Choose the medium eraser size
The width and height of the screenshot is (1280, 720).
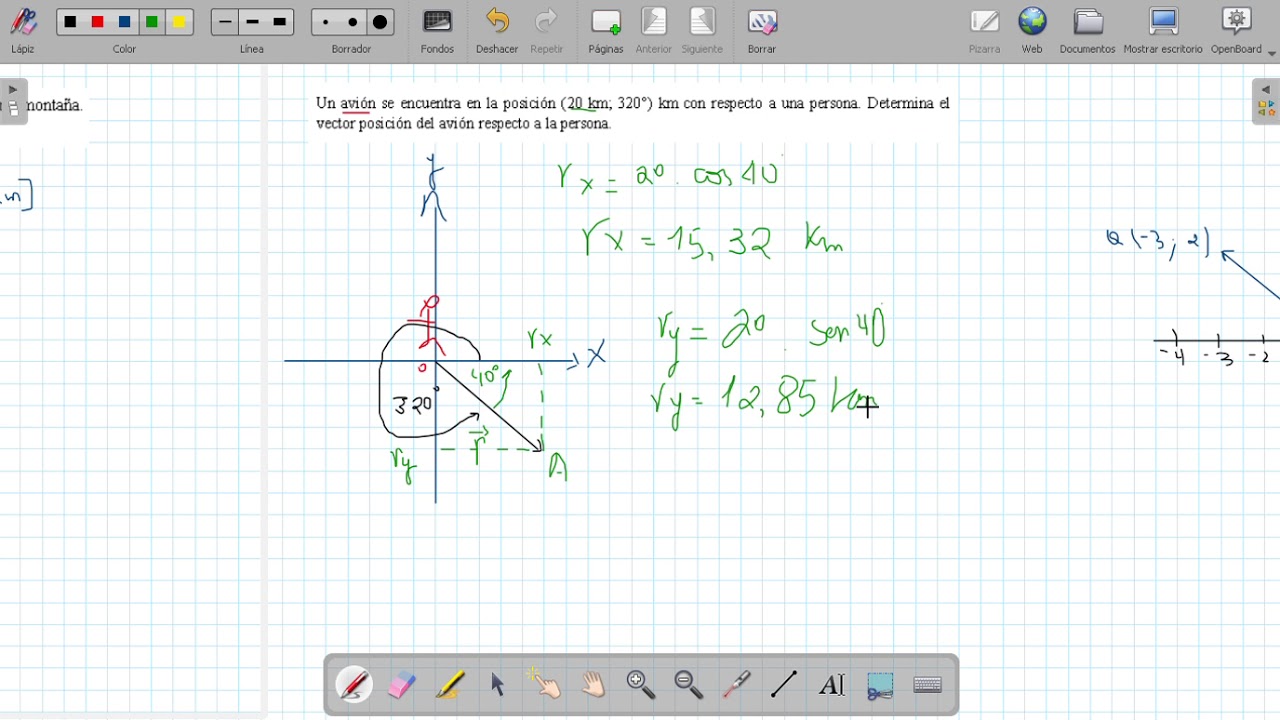352,22
